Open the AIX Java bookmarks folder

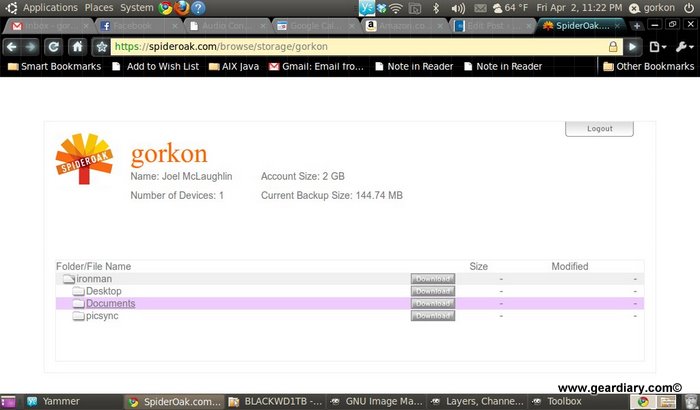tap(234, 67)
